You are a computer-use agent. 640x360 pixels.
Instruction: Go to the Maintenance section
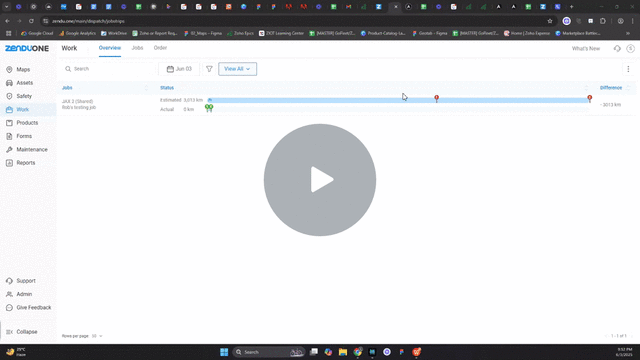(31, 149)
